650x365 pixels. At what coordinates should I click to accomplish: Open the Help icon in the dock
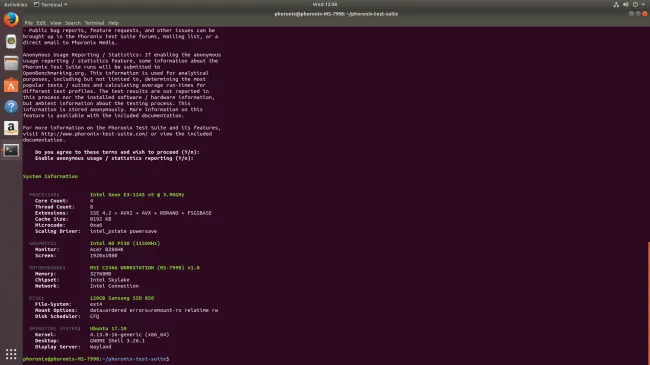tap(11, 107)
